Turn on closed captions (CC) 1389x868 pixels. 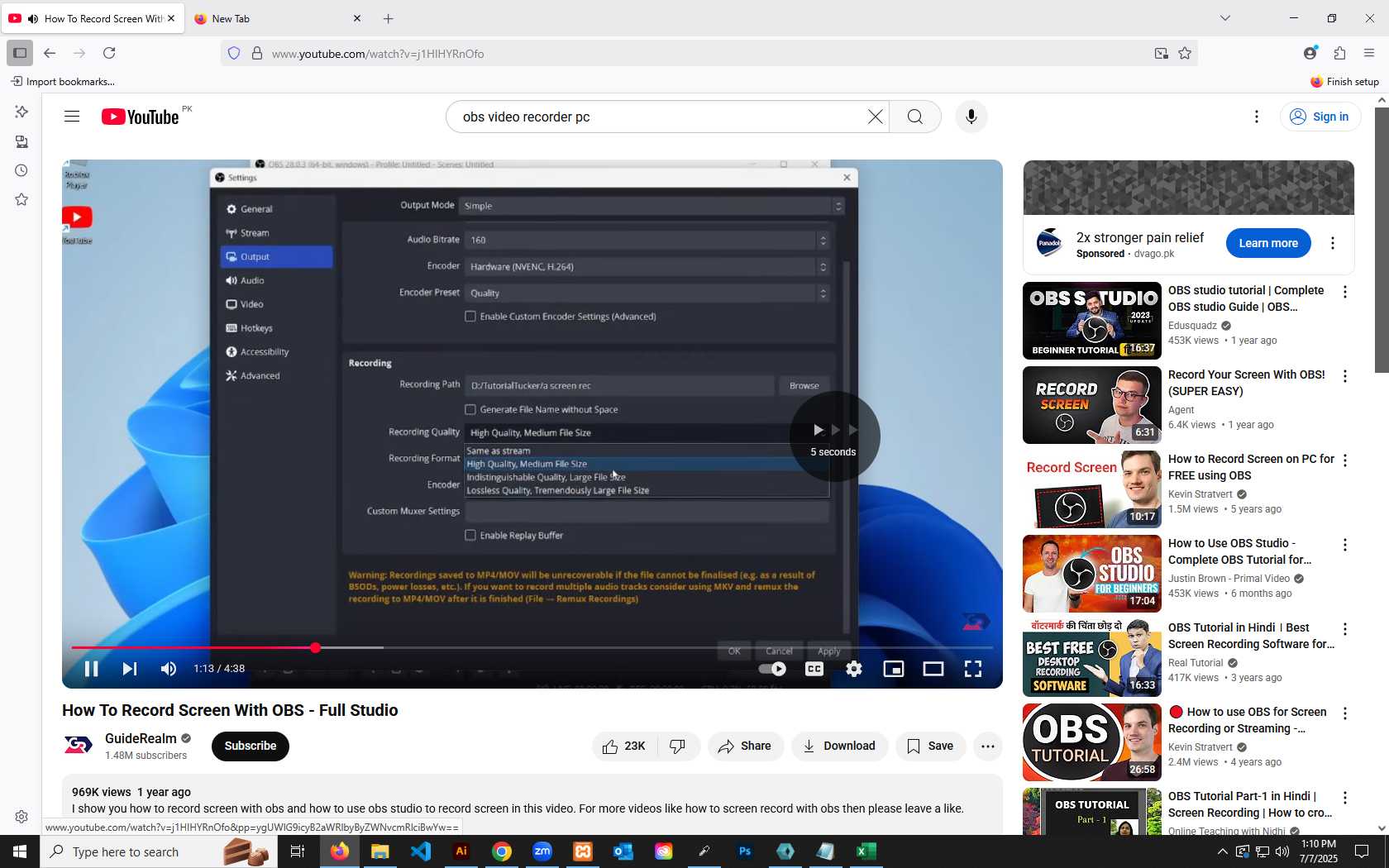pyautogui.click(x=814, y=669)
